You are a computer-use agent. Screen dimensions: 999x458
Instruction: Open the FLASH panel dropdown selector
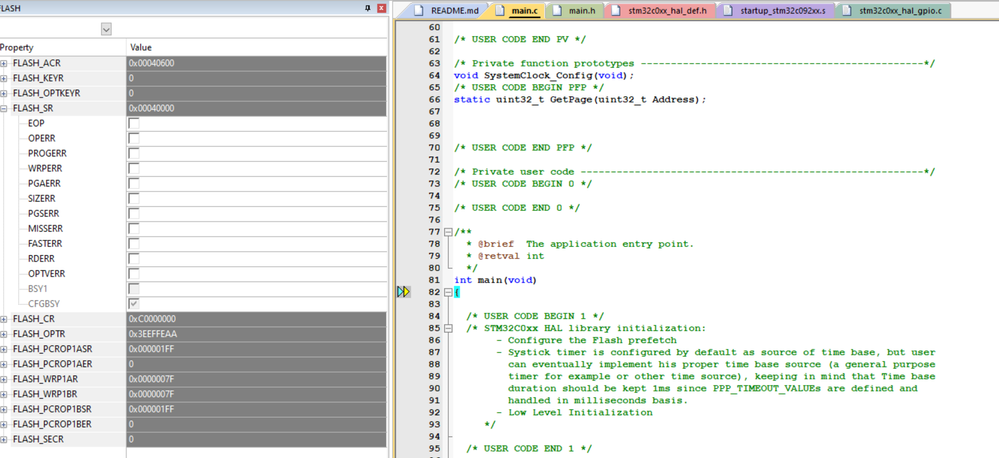tap(106, 29)
